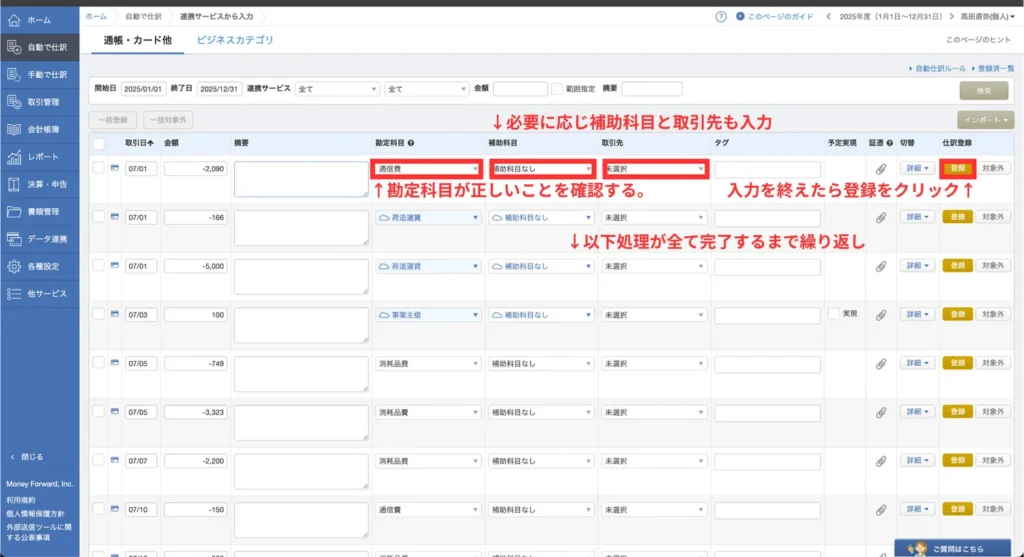The image size is (1024, 557).
Task: Expand the 詳細 dropdown in -2,090 row
Action: click(x=917, y=168)
